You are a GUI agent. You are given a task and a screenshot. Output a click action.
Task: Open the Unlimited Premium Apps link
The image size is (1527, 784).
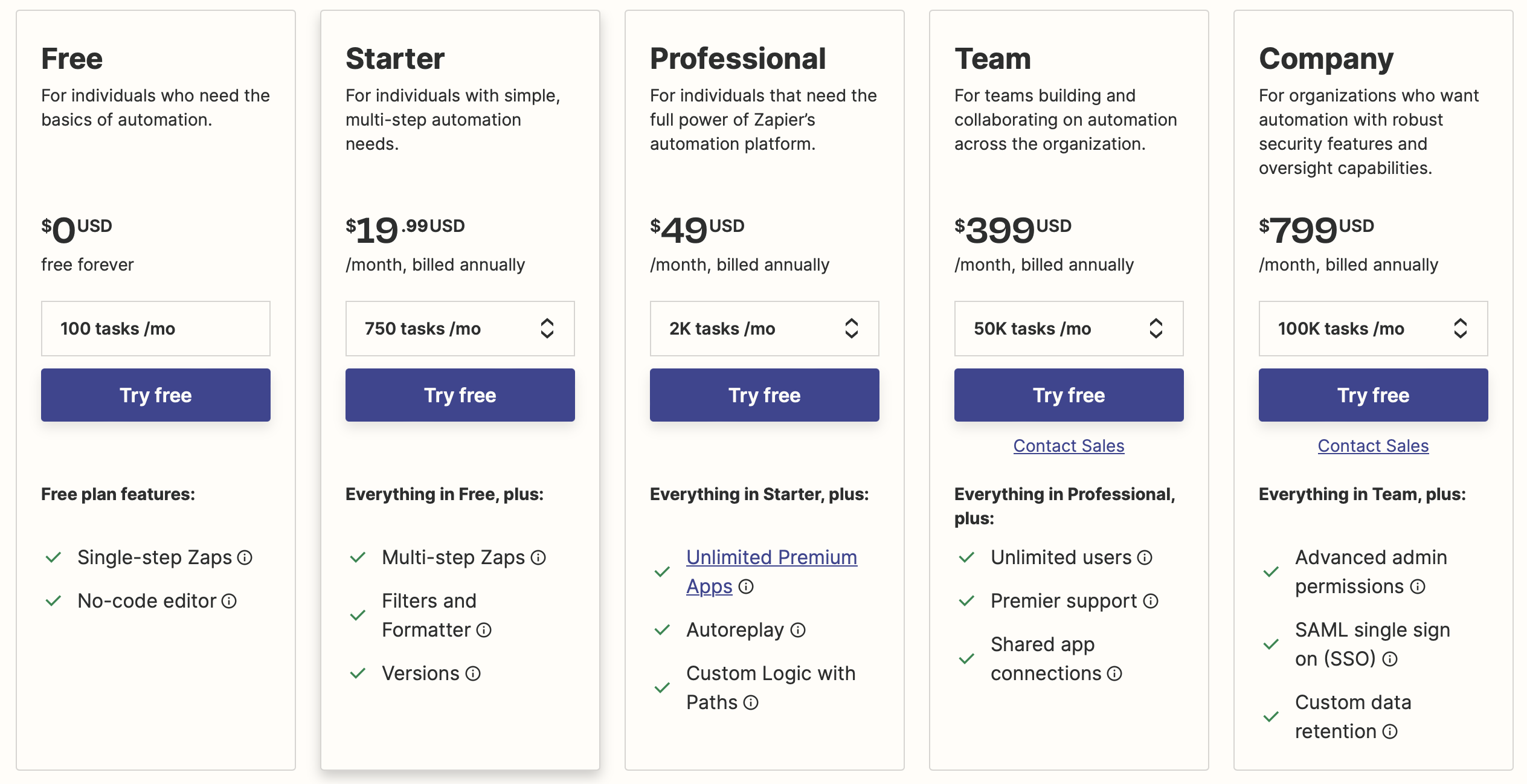pyautogui.click(x=771, y=557)
